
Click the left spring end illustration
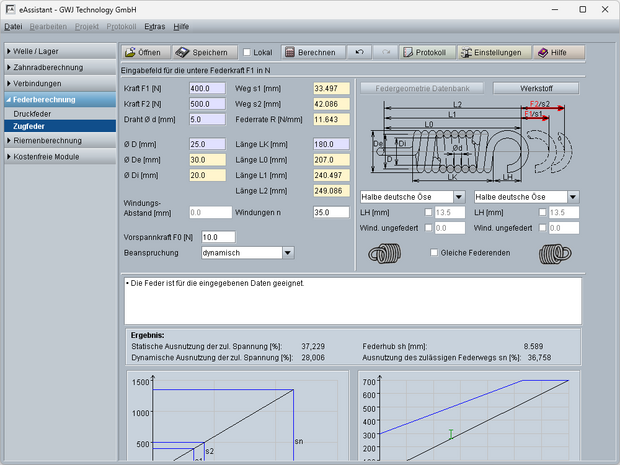pos(385,254)
